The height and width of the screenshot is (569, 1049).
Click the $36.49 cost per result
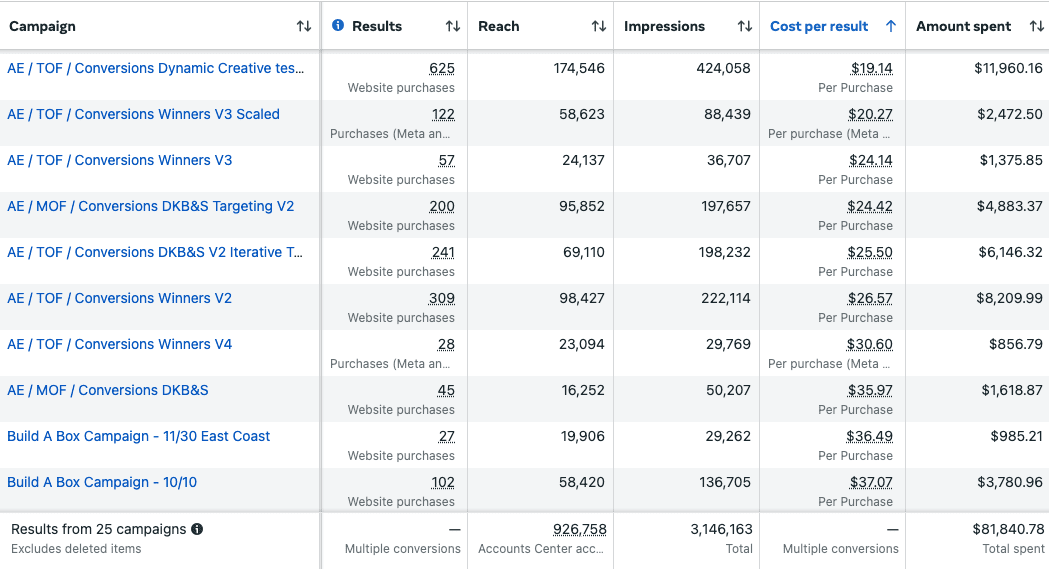pos(869,437)
